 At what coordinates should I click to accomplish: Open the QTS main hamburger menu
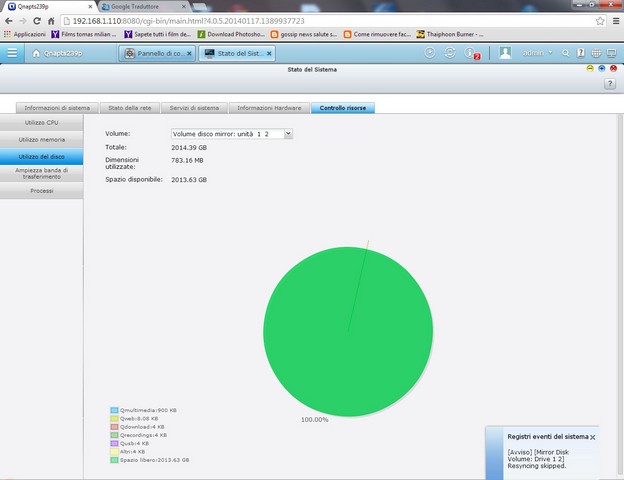tap(12, 53)
